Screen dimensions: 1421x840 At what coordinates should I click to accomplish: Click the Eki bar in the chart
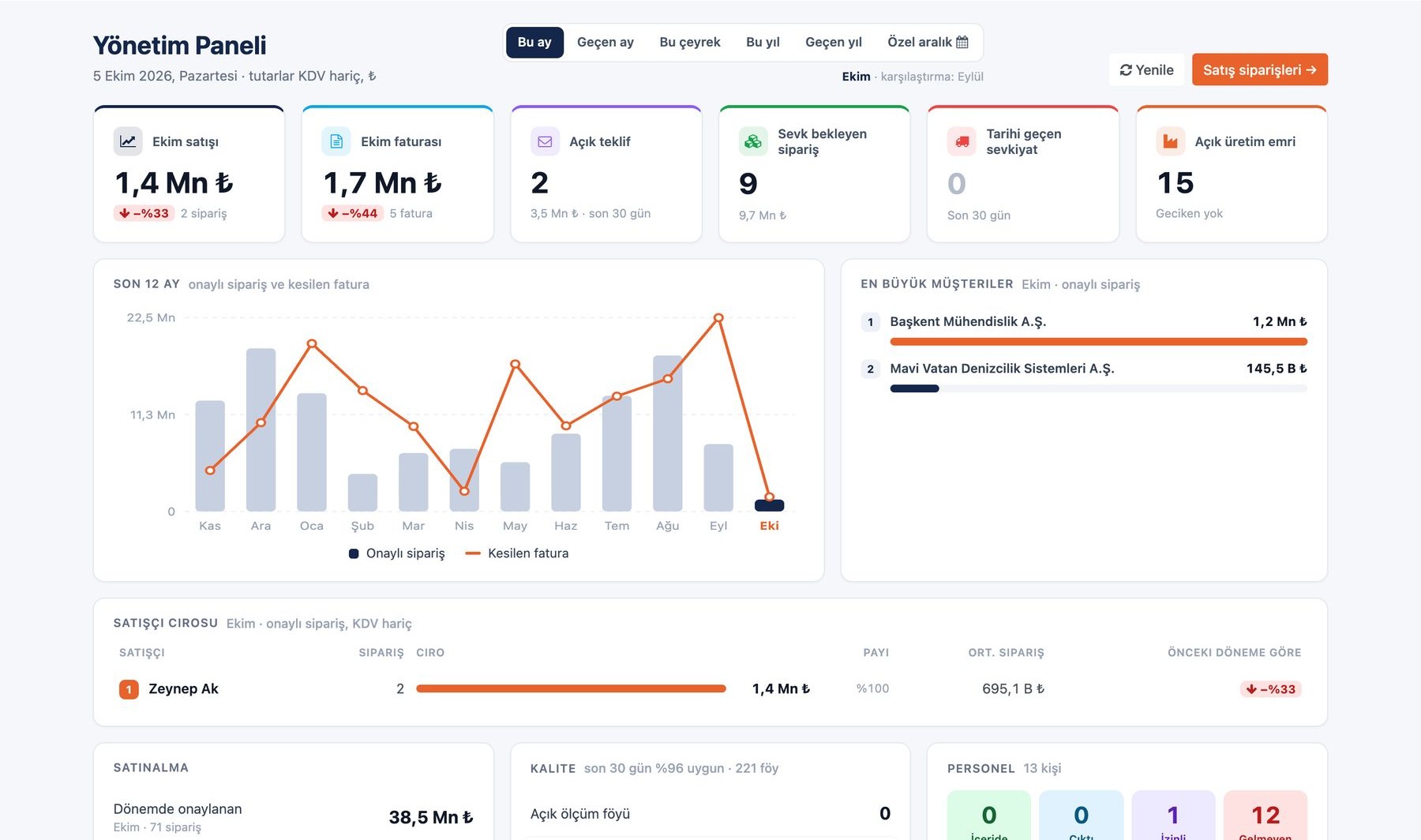point(770,505)
